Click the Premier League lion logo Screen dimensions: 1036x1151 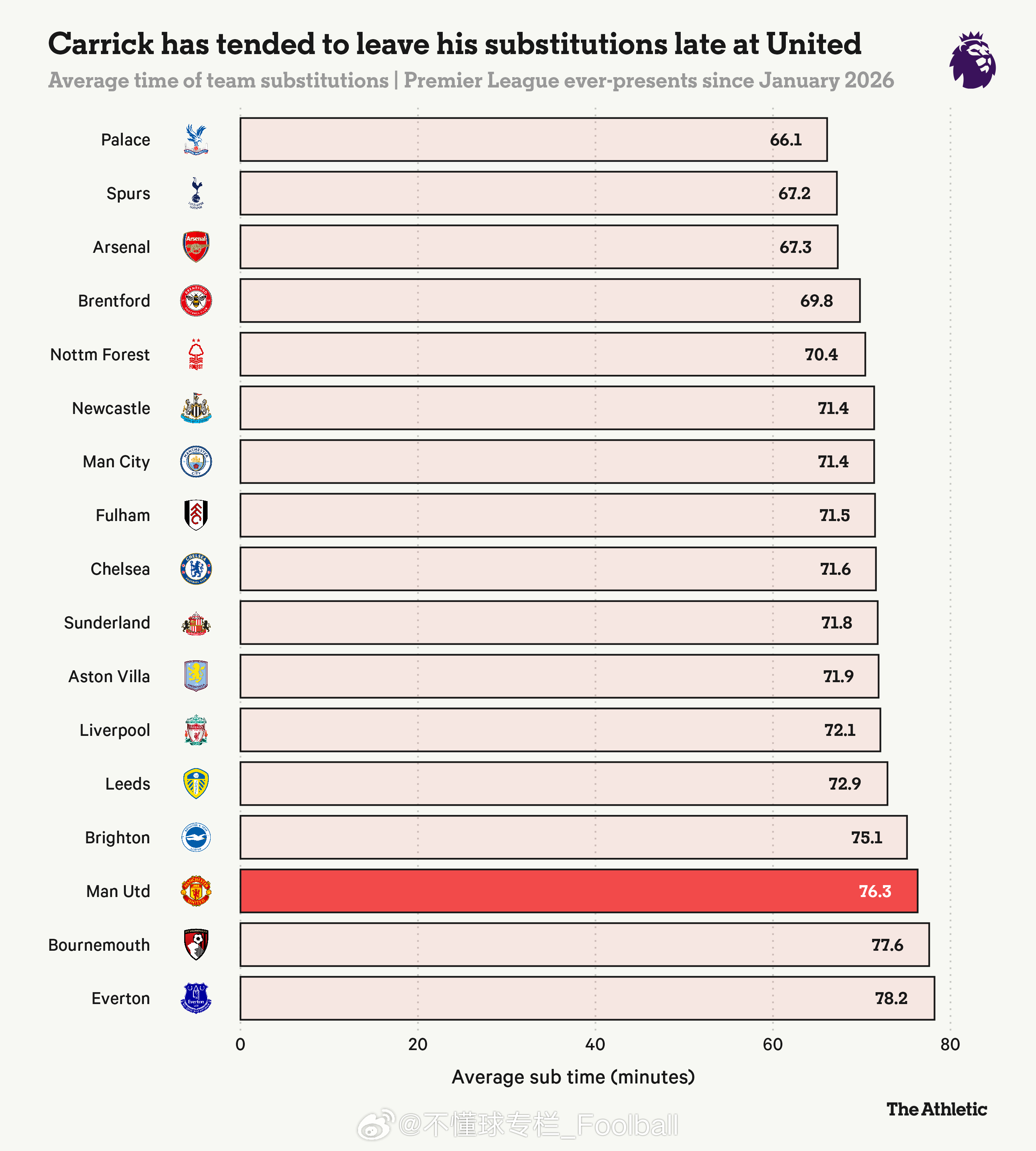pyautogui.click(x=972, y=60)
